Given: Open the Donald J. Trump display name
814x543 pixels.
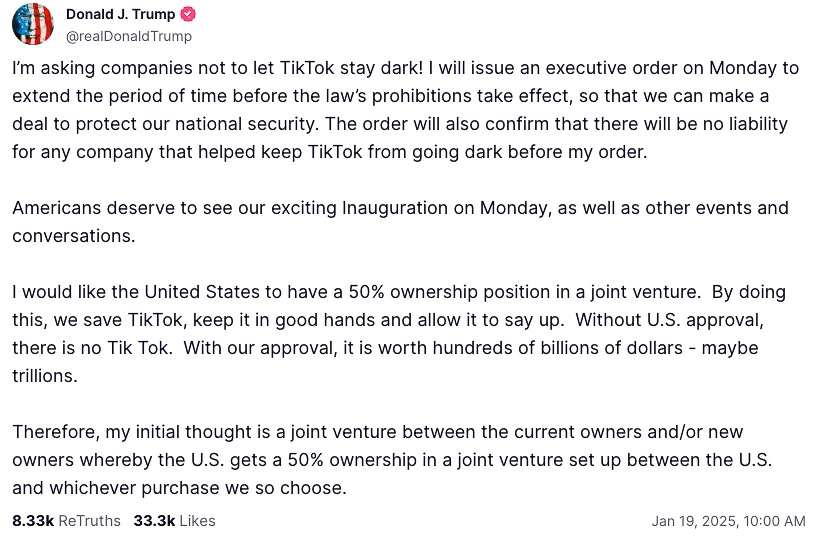Looking at the screenshot, I should coord(120,14).
